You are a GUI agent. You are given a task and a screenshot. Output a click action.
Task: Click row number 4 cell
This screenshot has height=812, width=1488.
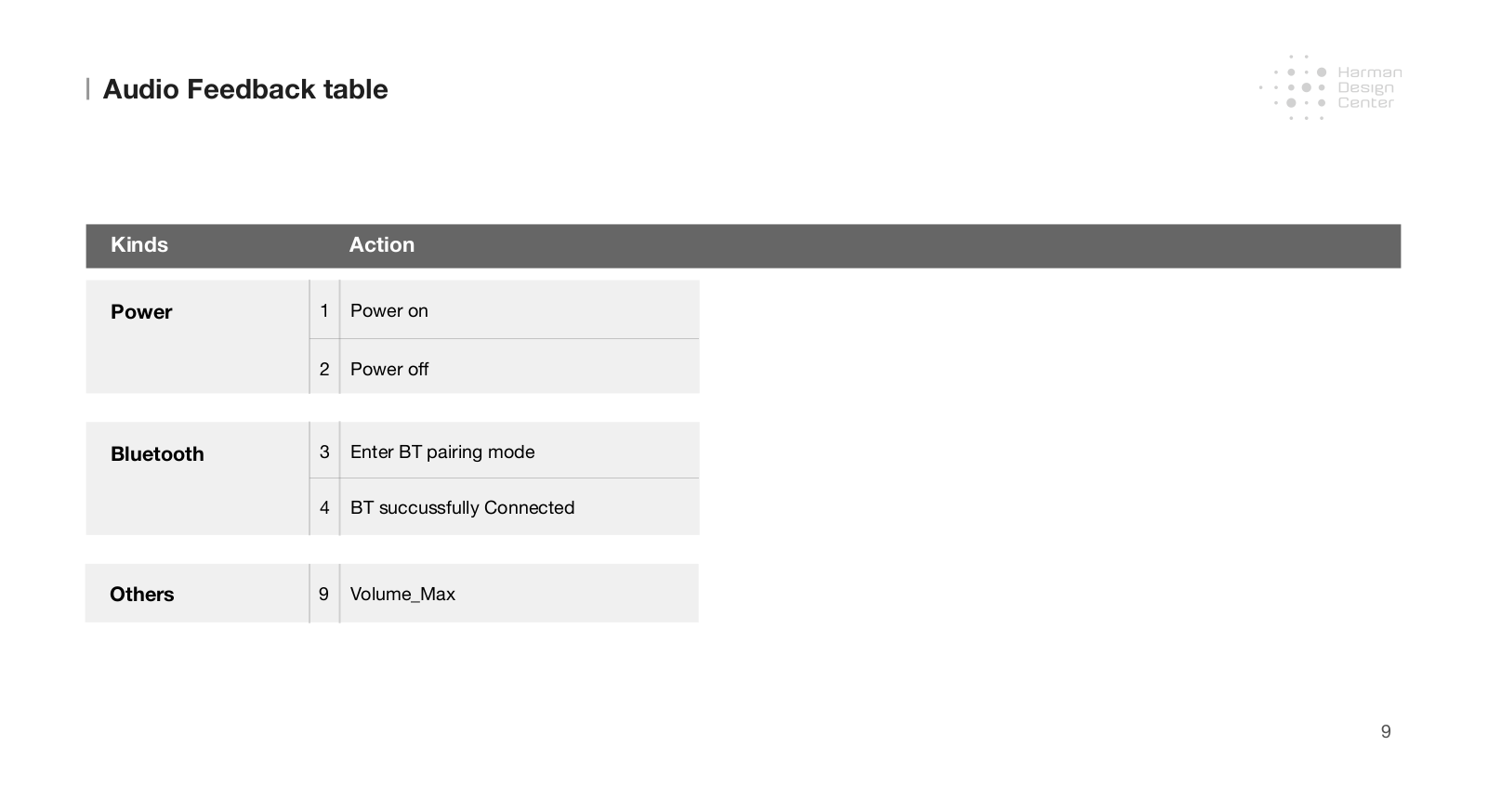click(324, 507)
